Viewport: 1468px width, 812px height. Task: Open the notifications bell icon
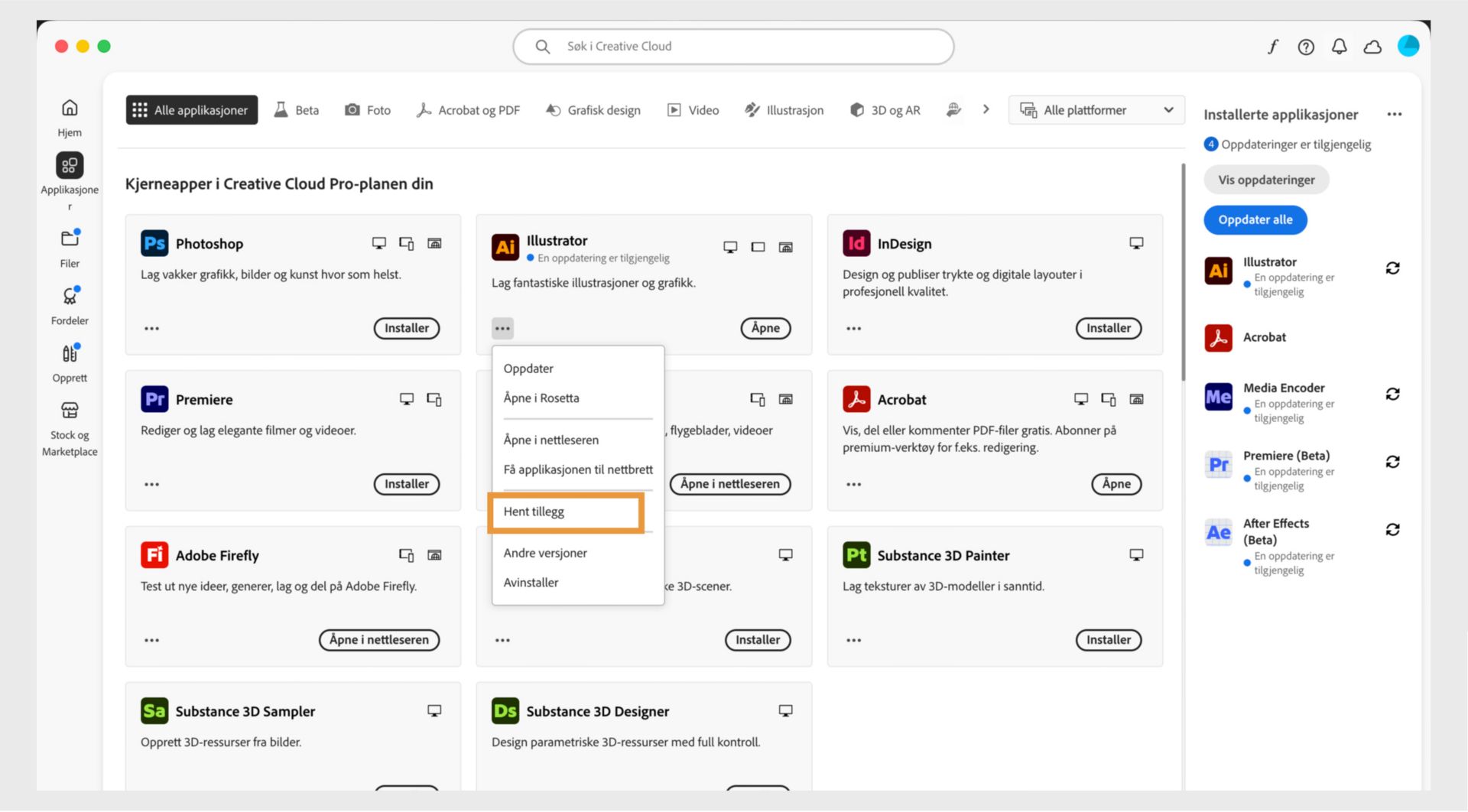pos(1340,47)
